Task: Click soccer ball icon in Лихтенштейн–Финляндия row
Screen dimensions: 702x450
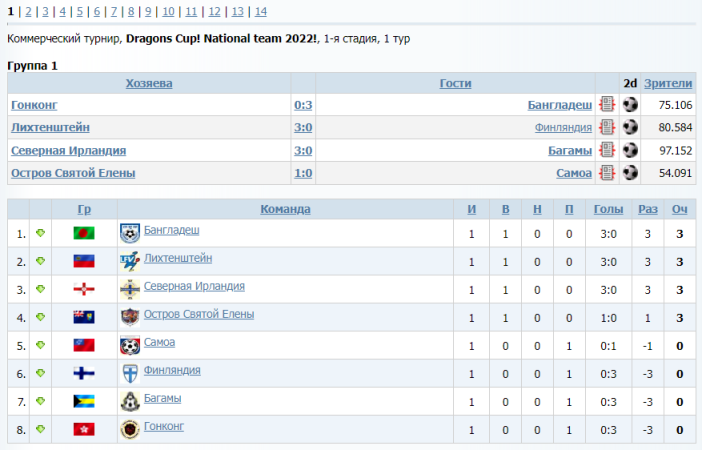Action: pos(630,128)
